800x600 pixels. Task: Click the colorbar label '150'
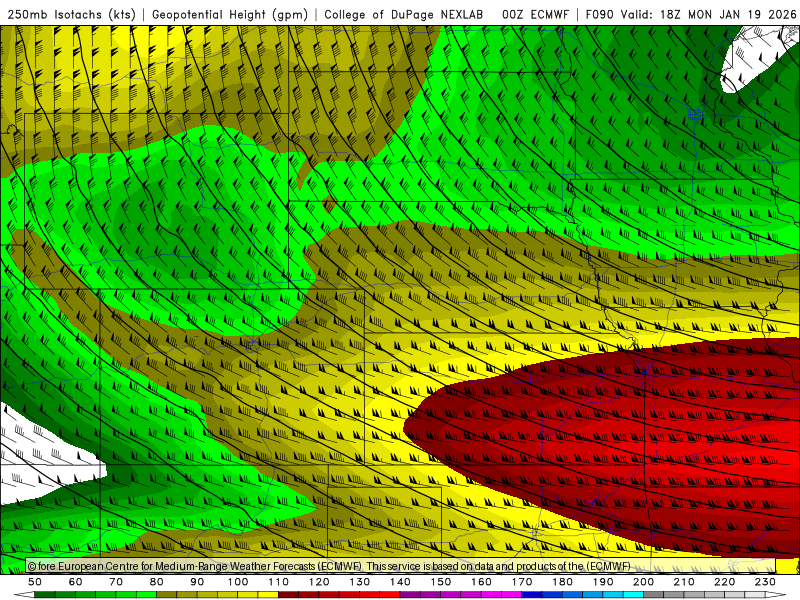click(440, 582)
